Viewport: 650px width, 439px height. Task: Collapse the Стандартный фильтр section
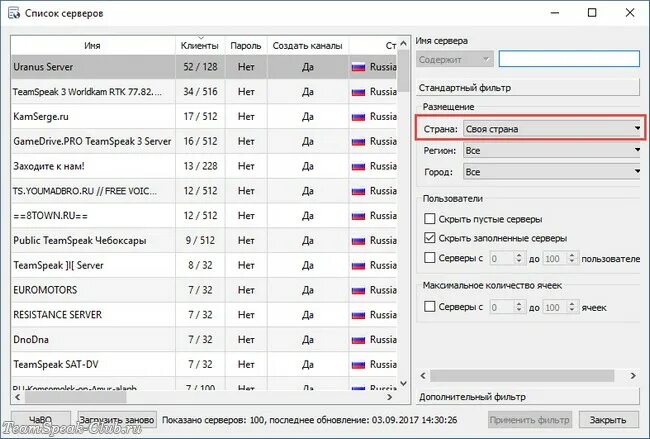(528, 87)
